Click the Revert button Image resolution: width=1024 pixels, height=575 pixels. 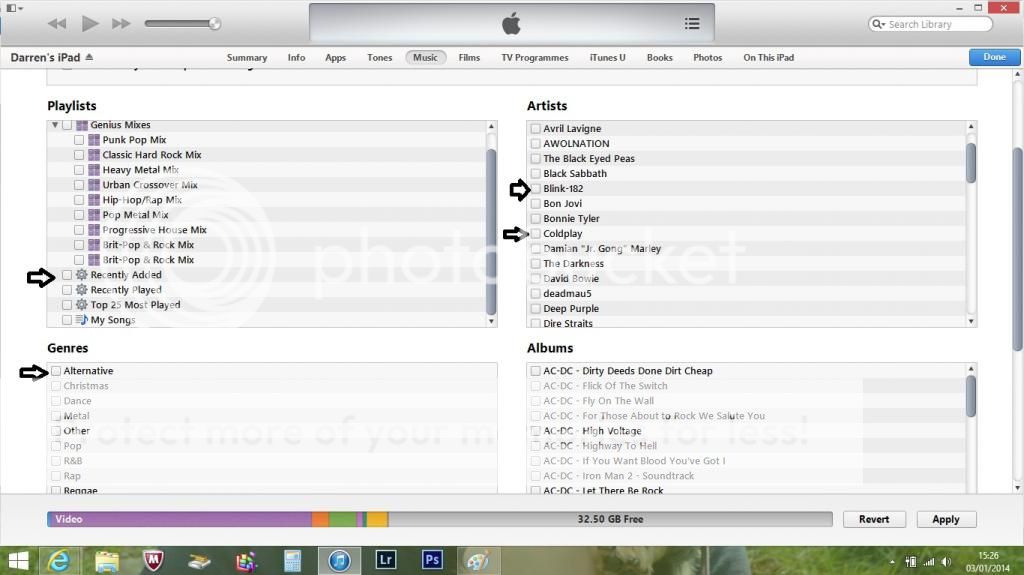tap(874, 519)
